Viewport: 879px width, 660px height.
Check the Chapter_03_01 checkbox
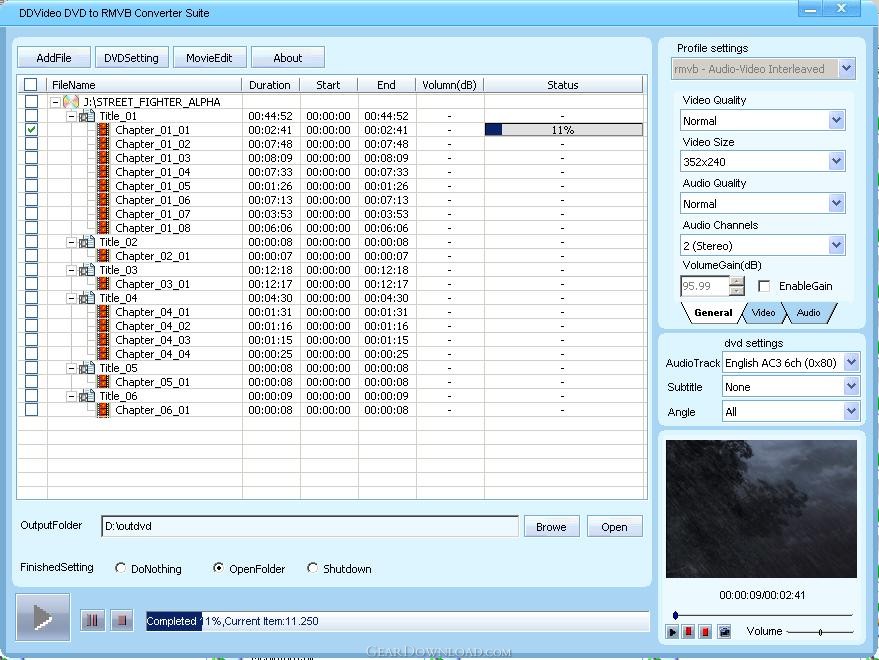[x=31, y=284]
